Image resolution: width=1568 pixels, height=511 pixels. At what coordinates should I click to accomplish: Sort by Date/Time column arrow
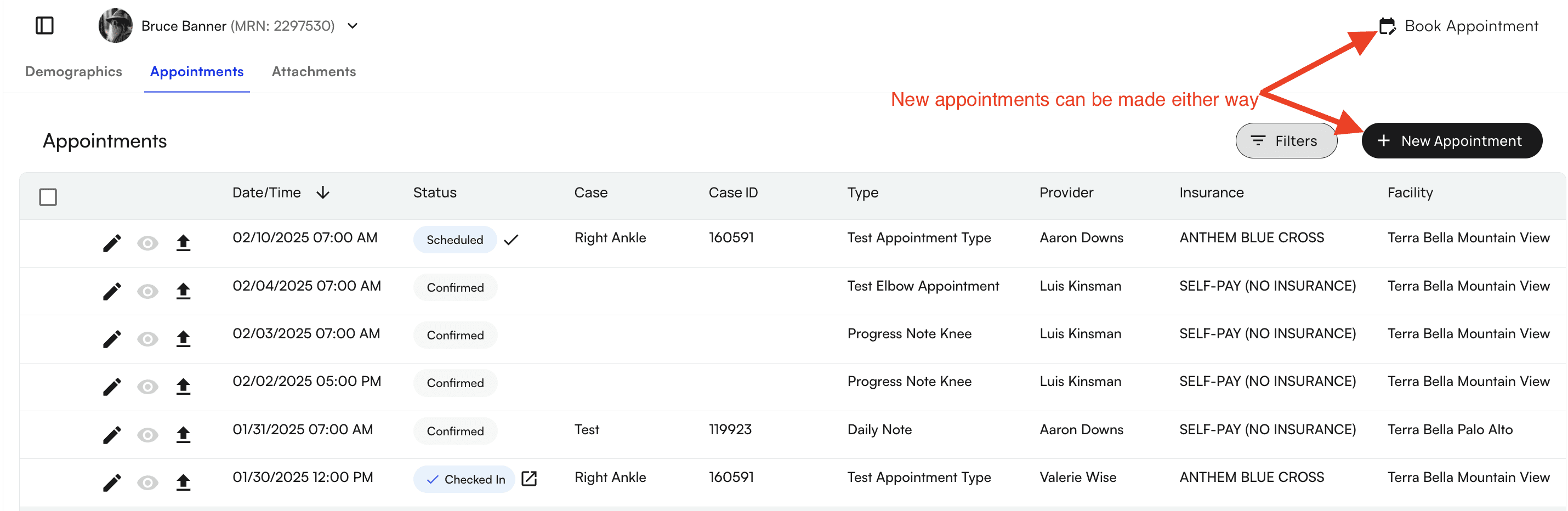(322, 193)
